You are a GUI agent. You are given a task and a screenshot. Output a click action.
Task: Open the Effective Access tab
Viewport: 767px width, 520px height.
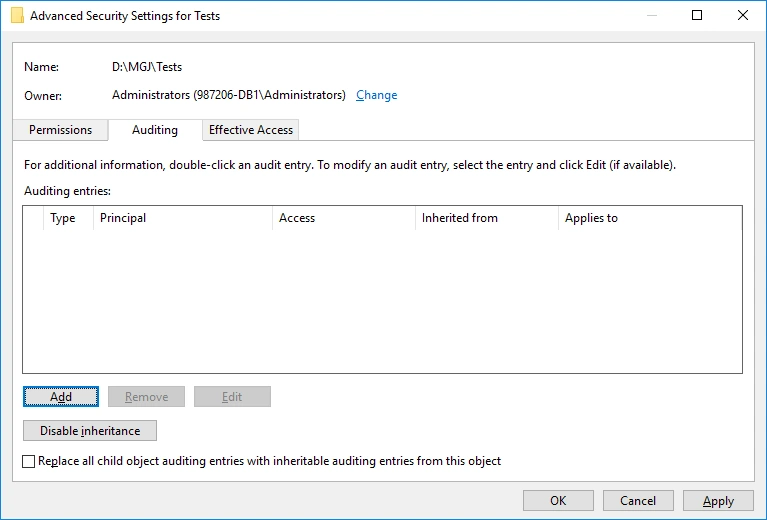(251, 130)
